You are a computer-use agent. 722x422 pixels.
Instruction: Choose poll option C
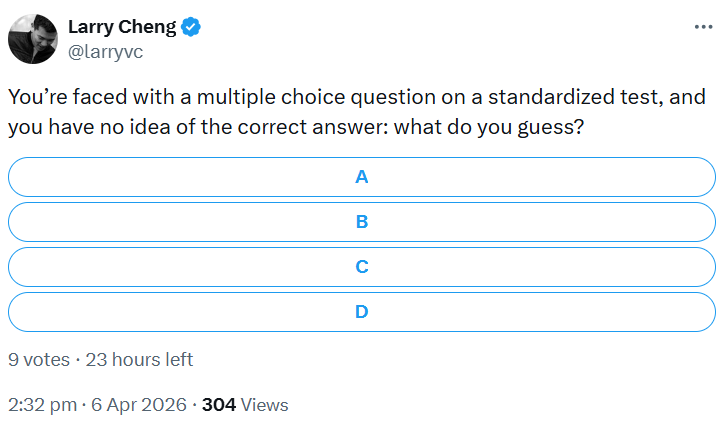pyautogui.click(x=362, y=267)
